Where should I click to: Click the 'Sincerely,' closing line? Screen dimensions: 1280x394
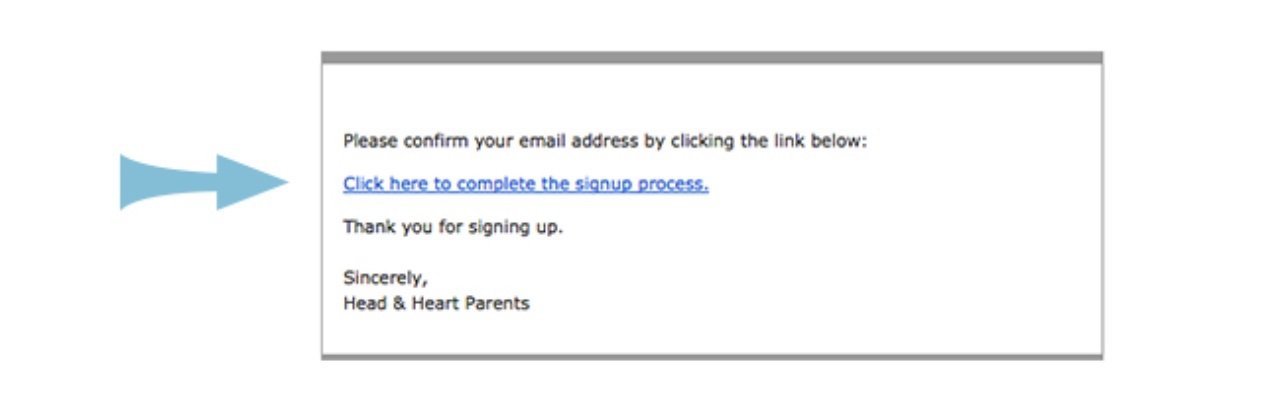[385, 279]
